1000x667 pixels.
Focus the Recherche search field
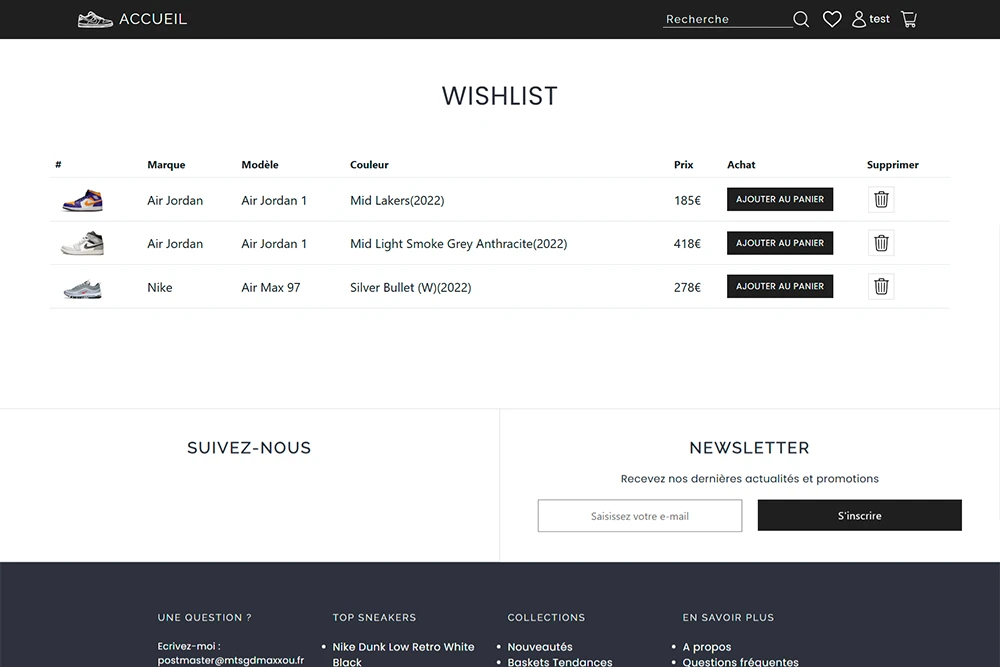coord(727,19)
